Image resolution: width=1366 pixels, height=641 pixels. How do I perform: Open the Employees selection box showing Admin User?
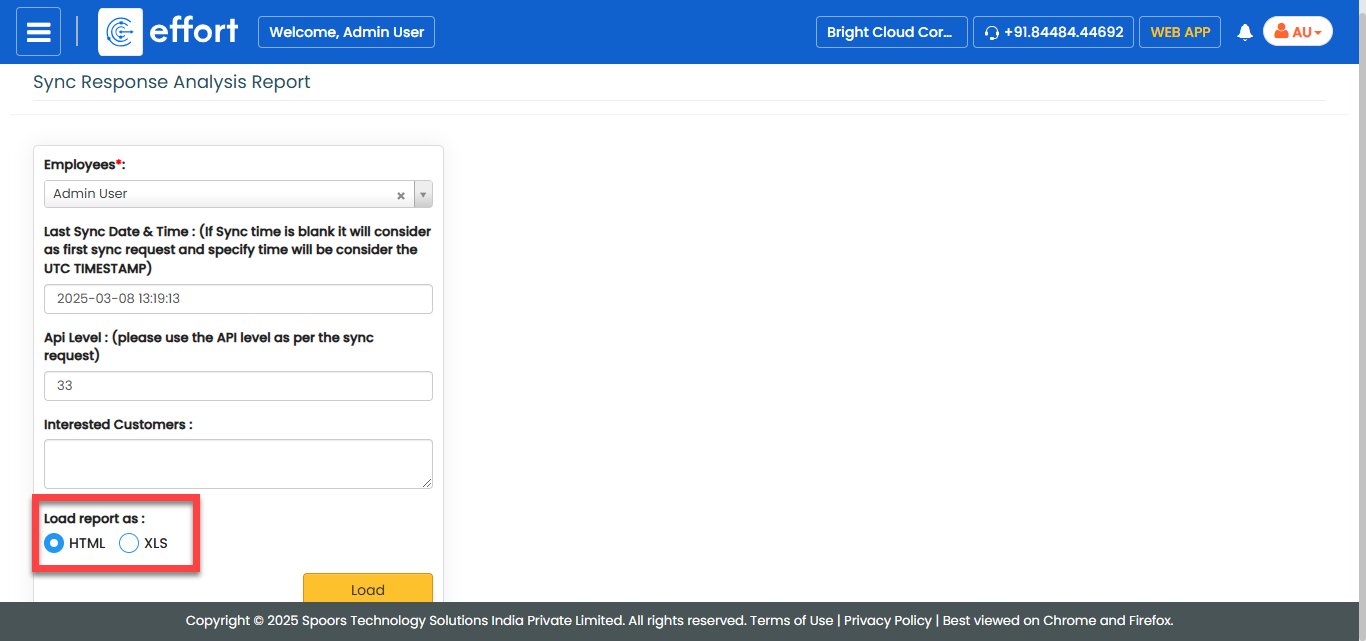coord(220,194)
